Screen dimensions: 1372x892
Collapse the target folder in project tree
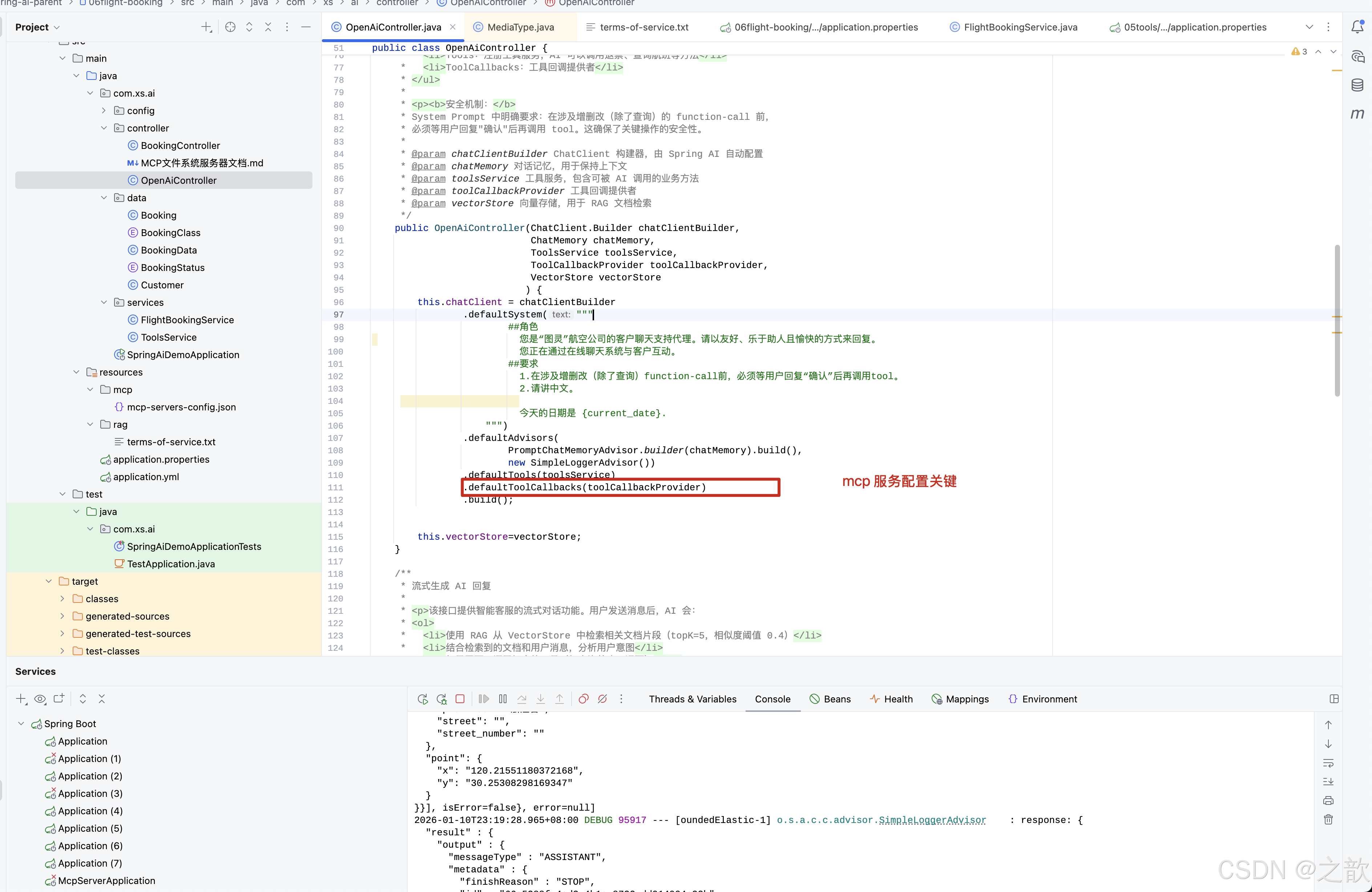(x=49, y=581)
